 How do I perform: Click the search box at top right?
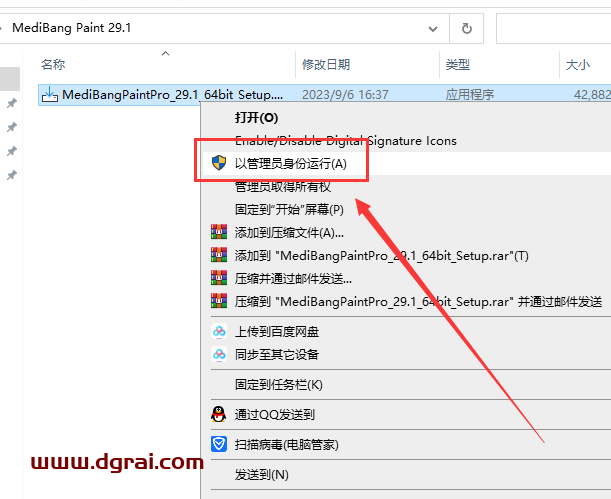(553, 28)
